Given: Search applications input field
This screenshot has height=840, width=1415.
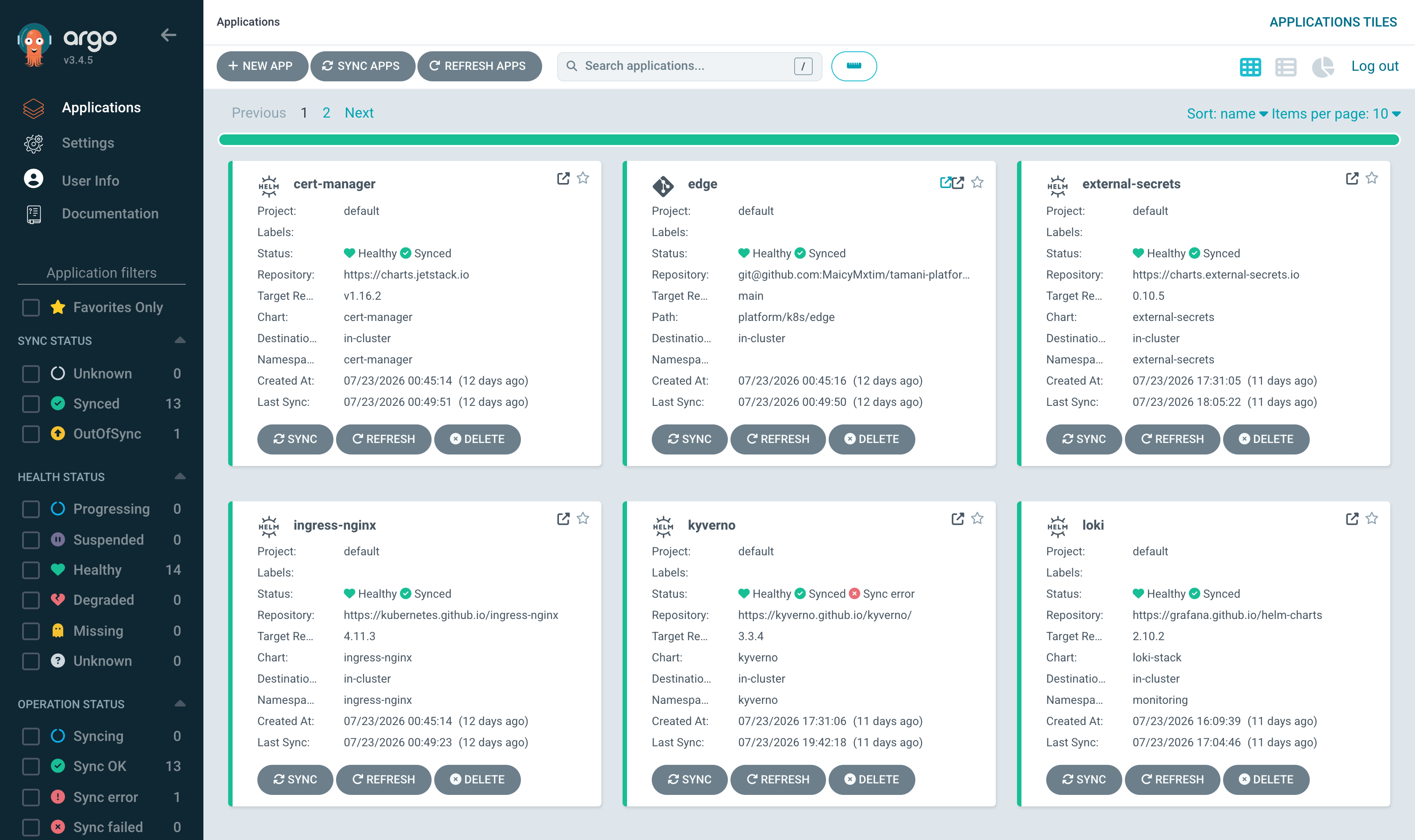Looking at the screenshot, I should tap(689, 66).
